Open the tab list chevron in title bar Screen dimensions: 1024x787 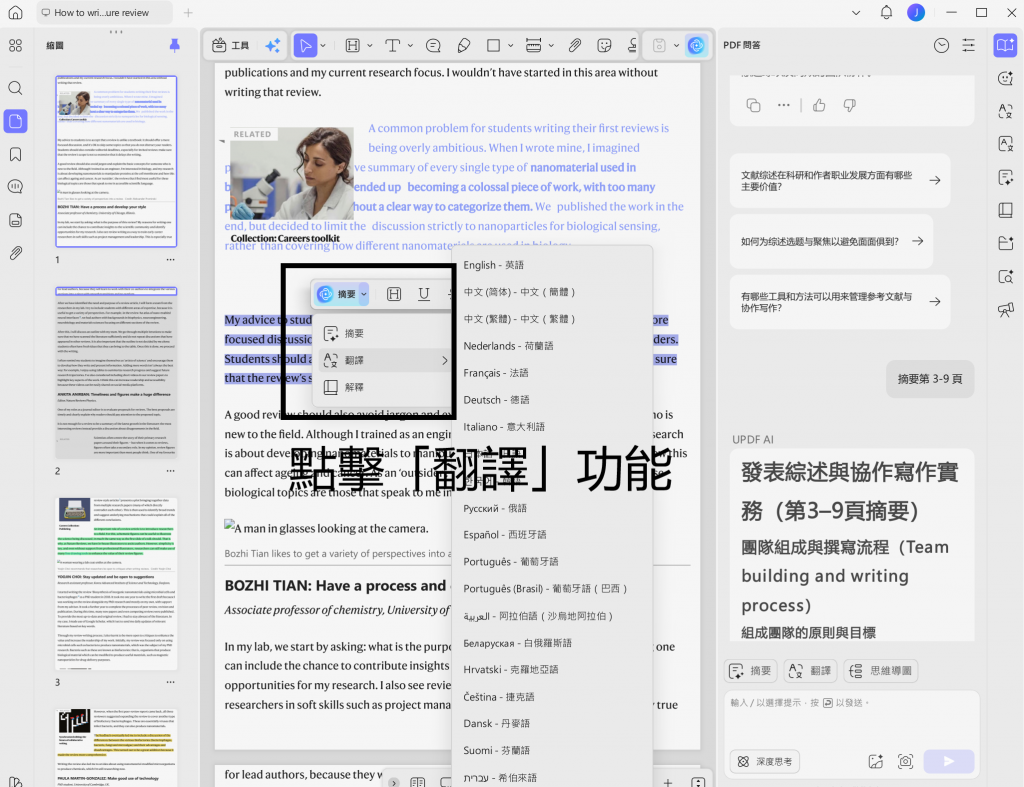point(856,12)
